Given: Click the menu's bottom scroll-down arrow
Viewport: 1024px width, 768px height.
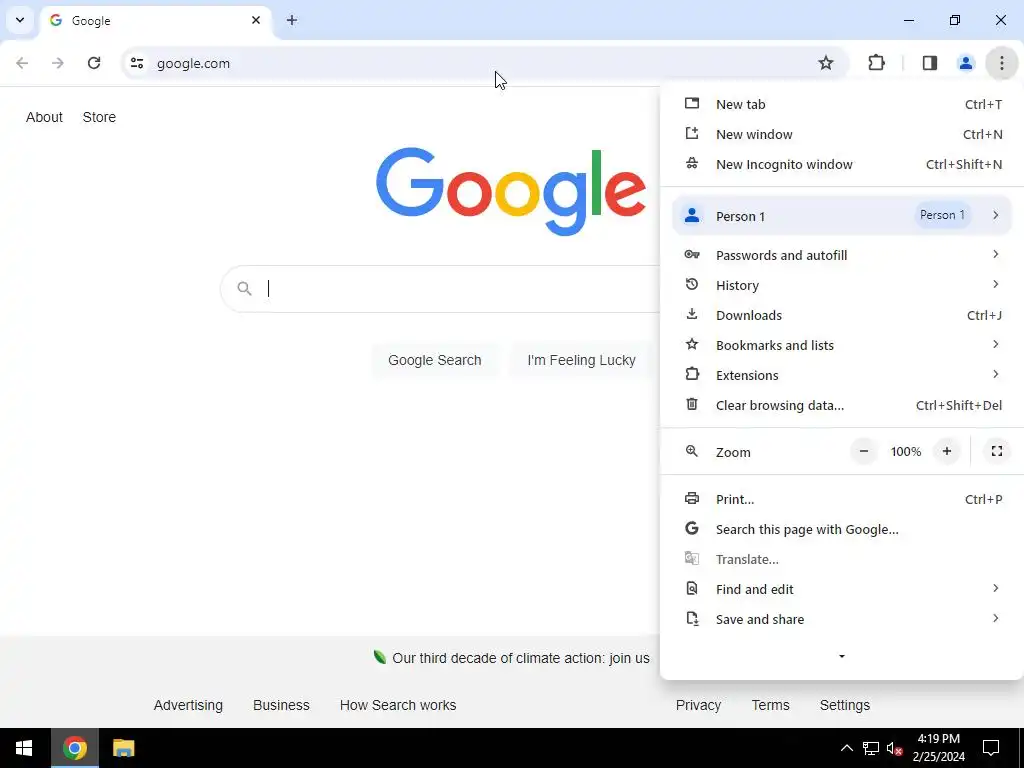Looking at the screenshot, I should coord(842,656).
